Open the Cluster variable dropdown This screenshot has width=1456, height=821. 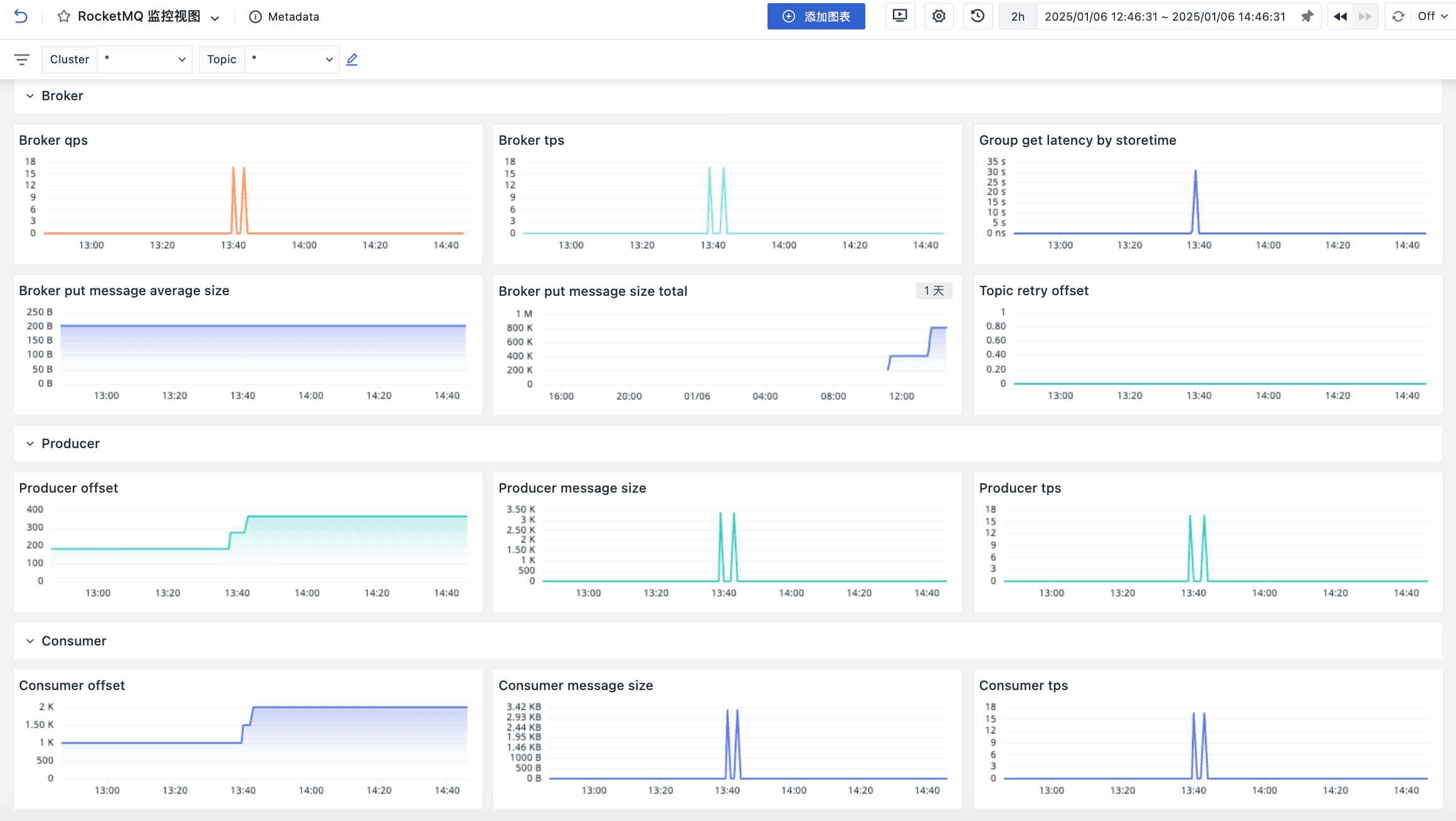144,59
